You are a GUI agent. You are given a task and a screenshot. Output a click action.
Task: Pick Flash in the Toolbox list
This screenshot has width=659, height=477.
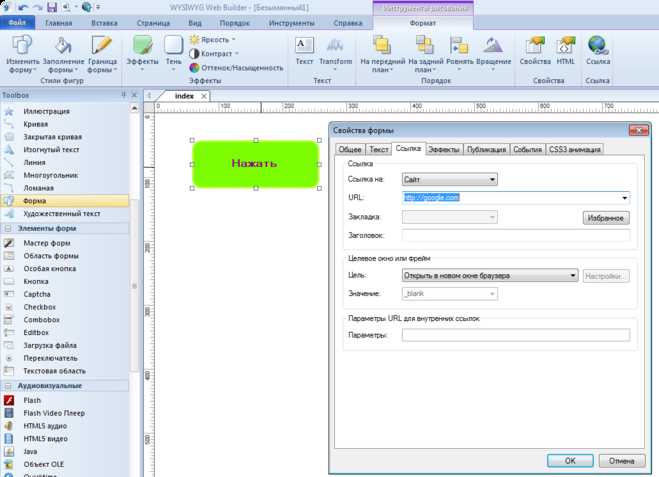click(32, 400)
